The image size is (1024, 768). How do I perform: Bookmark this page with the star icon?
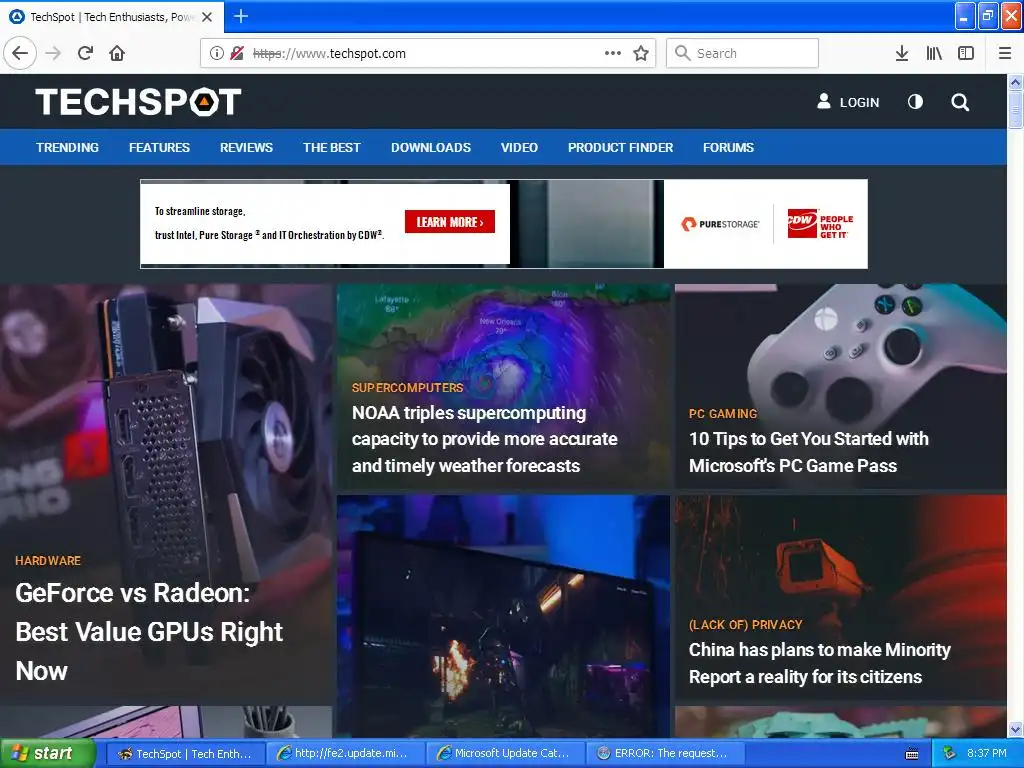click(641, 53)
